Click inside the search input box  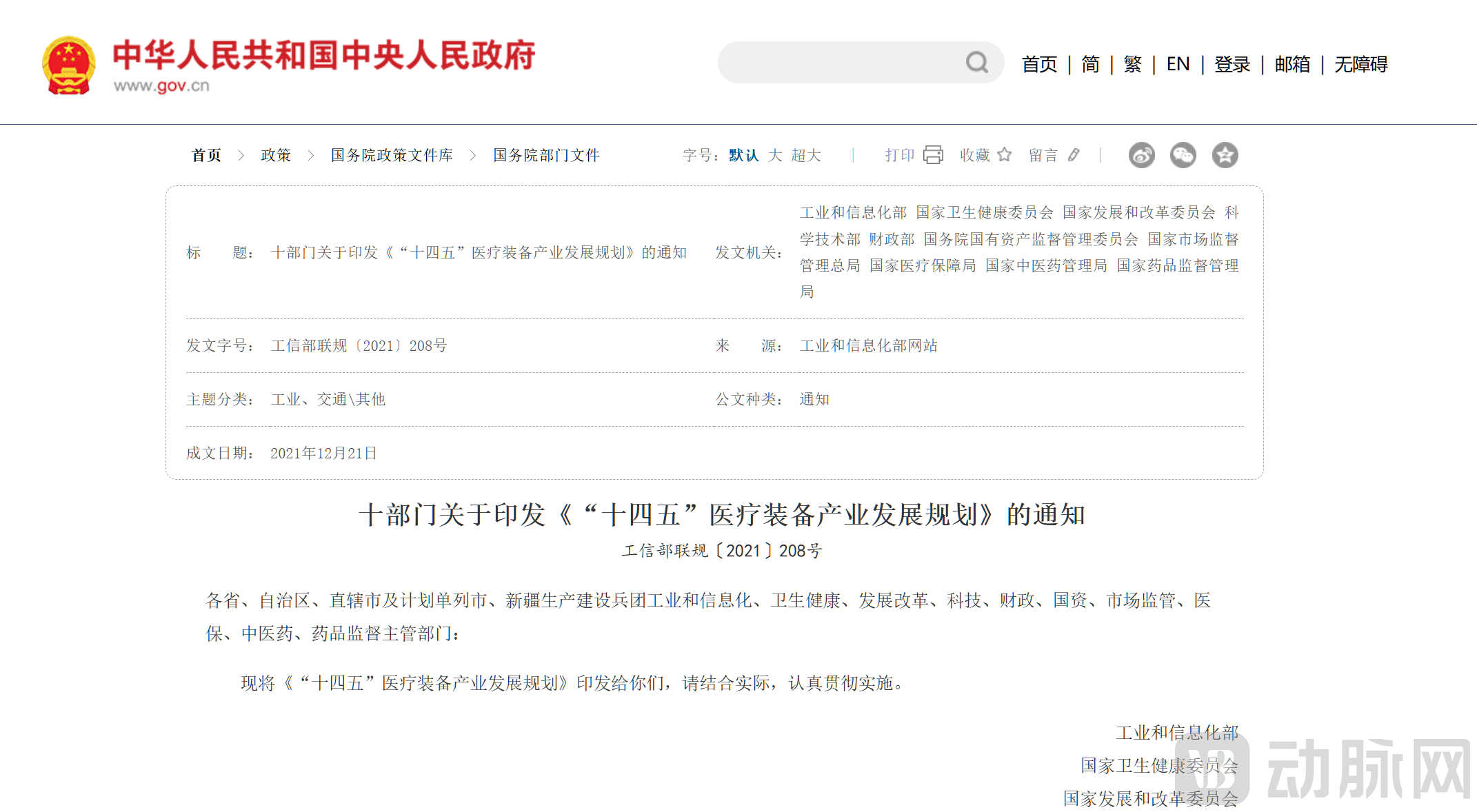[x=827, y=63]
